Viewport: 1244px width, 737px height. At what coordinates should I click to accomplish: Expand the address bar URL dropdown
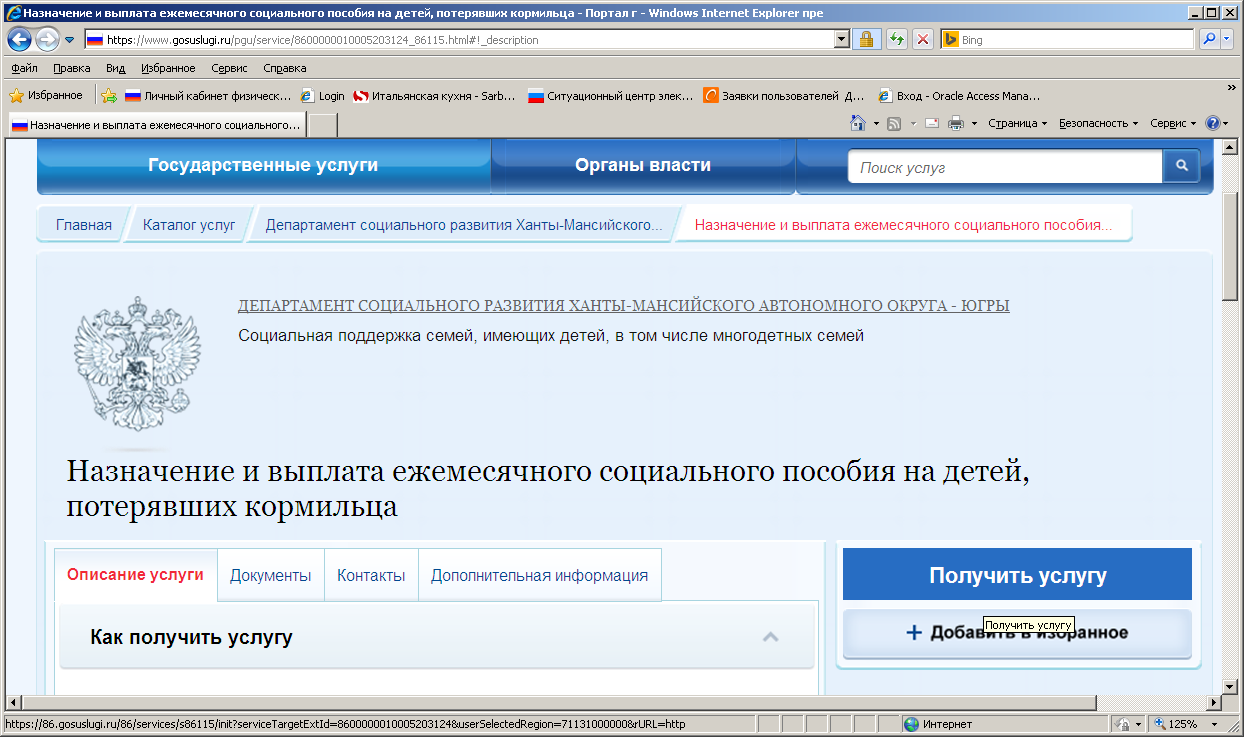[842, 40]
